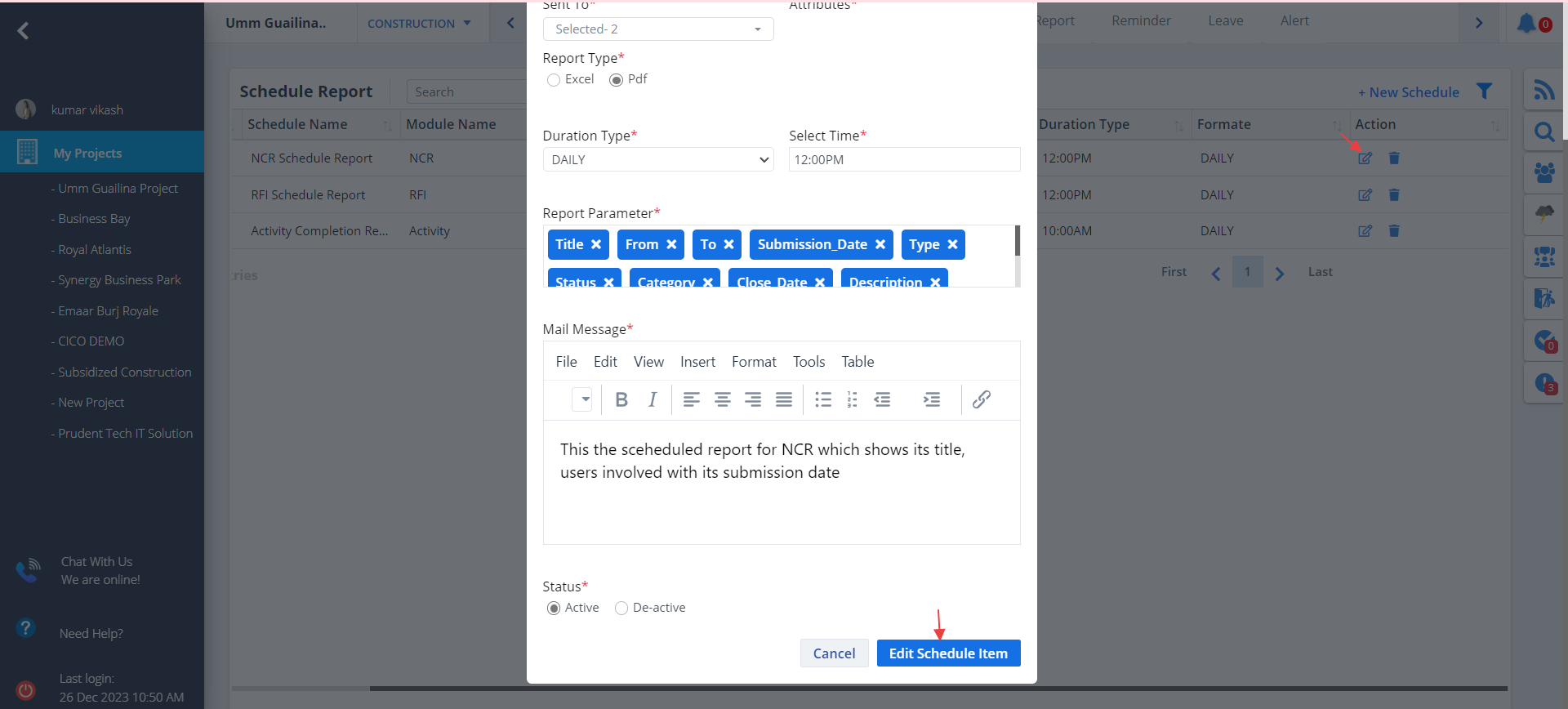The width and height of the screenshot is (1568, 709).
Task: Delete the RFI Schedule Report row
Action: pos(1394,195)
